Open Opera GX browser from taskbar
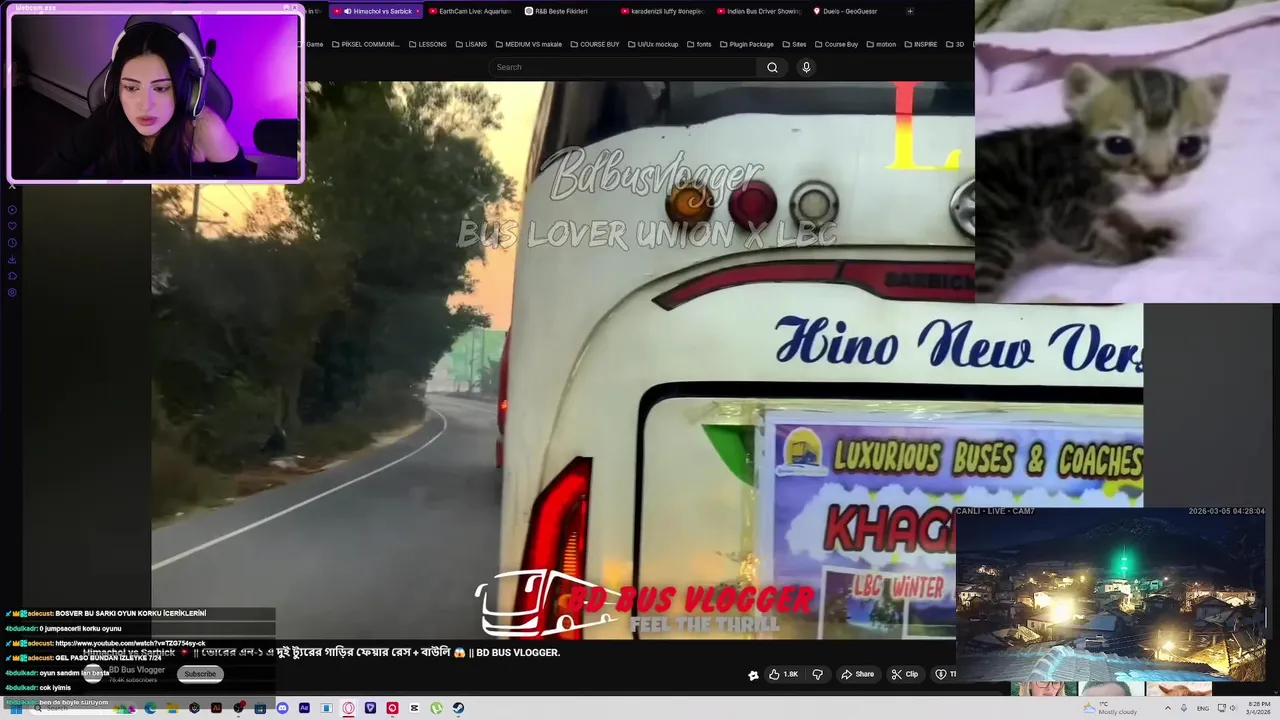Image resolution: width=1280 pixels, height=720 pixels. (348, 708)
